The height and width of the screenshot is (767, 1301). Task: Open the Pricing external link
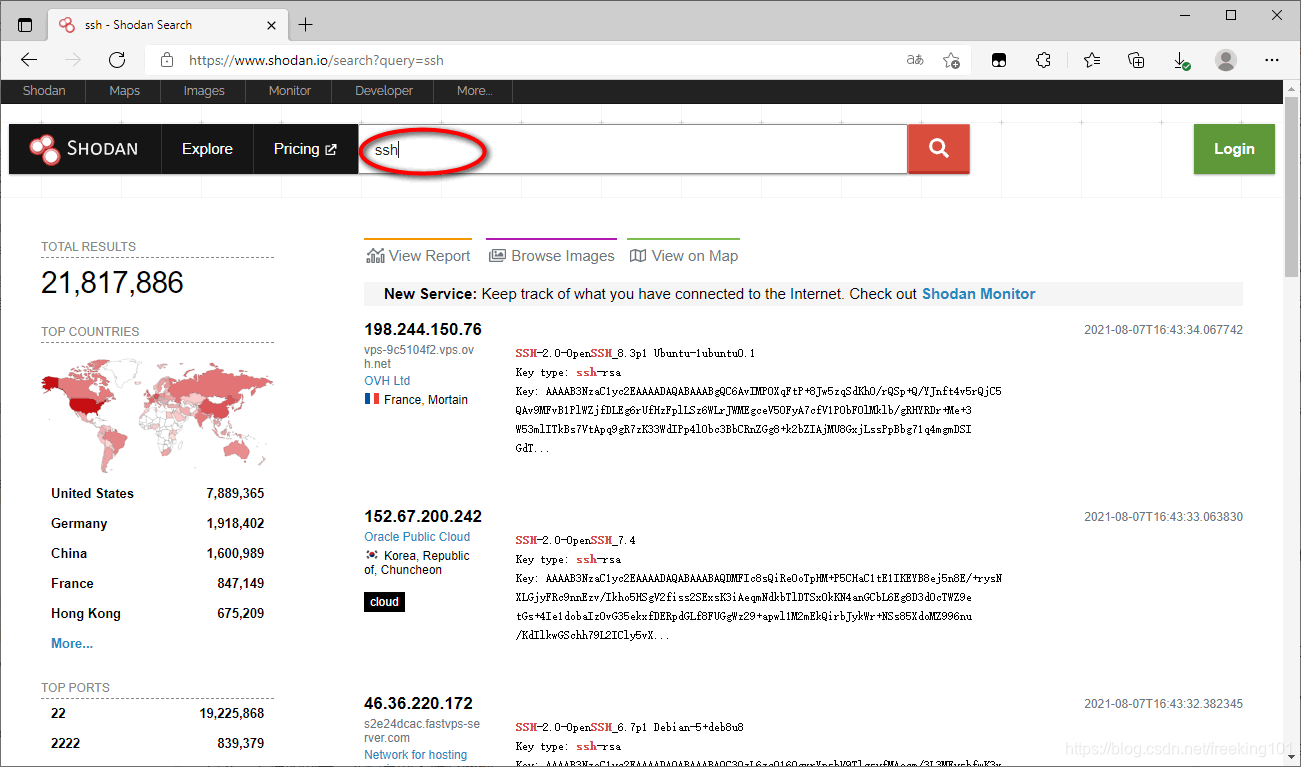305,149
